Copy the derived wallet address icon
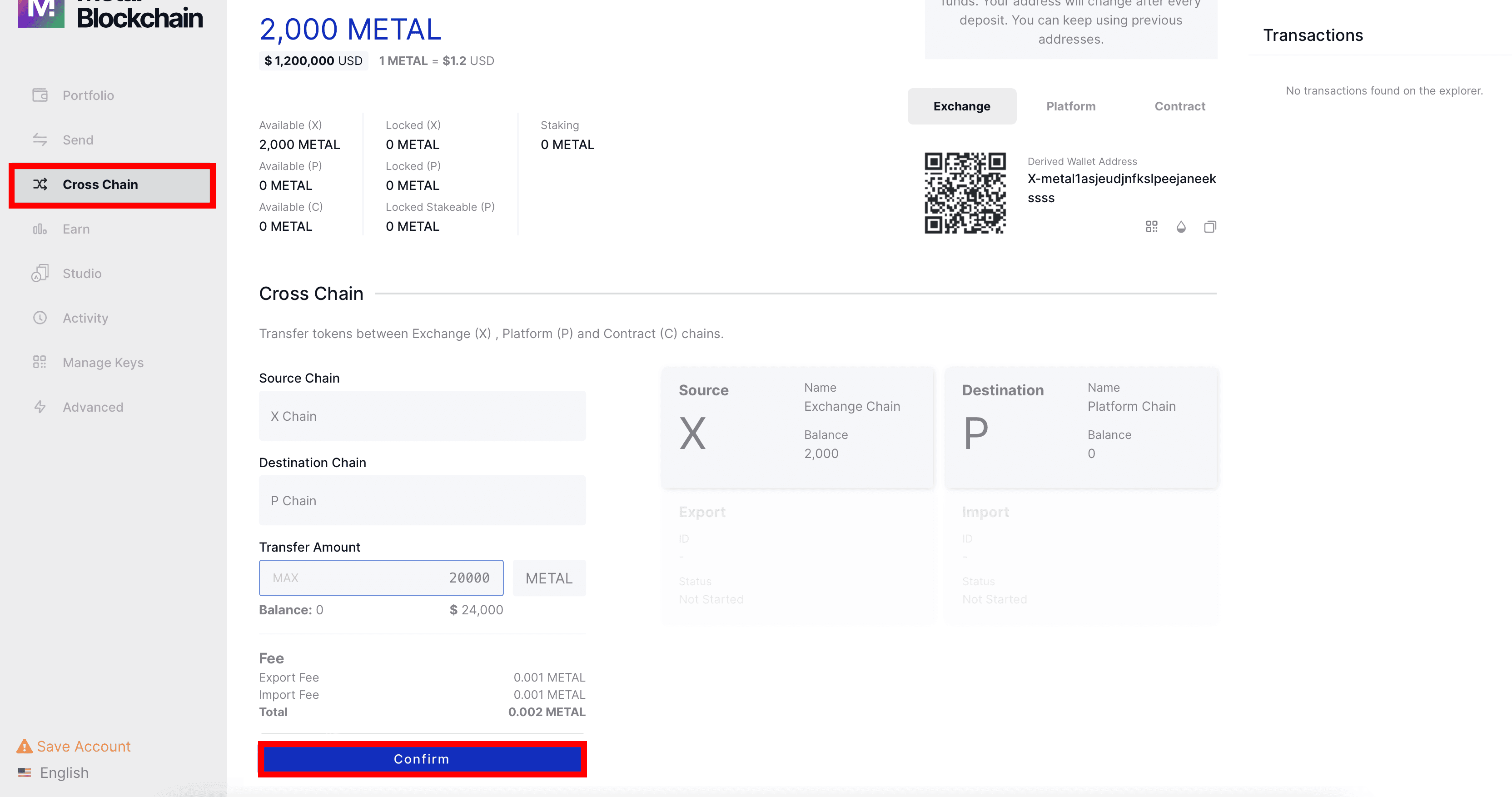The height and width of the screenshot is (797, 1512). [x=1210, y=227]
